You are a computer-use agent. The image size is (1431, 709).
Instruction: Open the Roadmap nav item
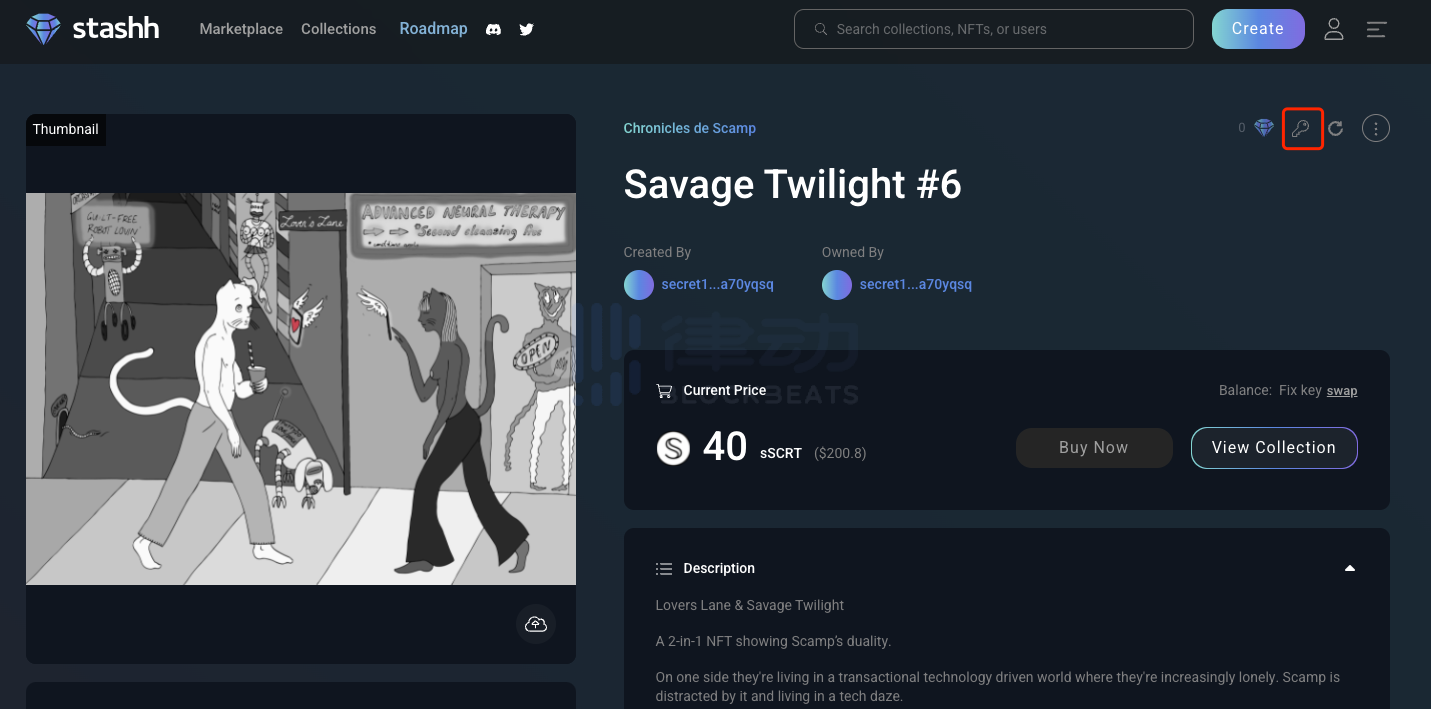click(433, 29)
